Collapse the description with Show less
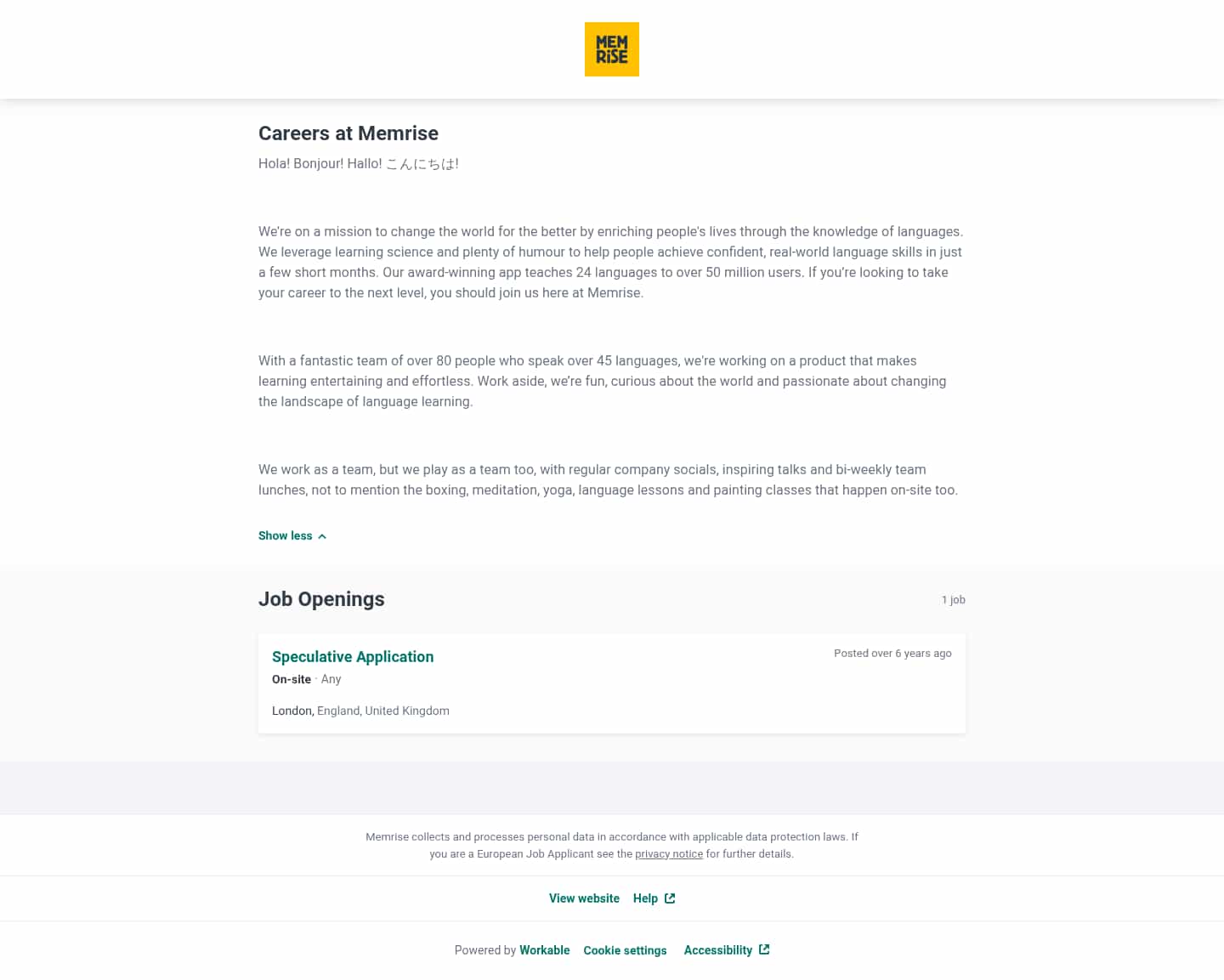Image resolution: width=1224 pixels, height=980 pixels. [286, 535]
